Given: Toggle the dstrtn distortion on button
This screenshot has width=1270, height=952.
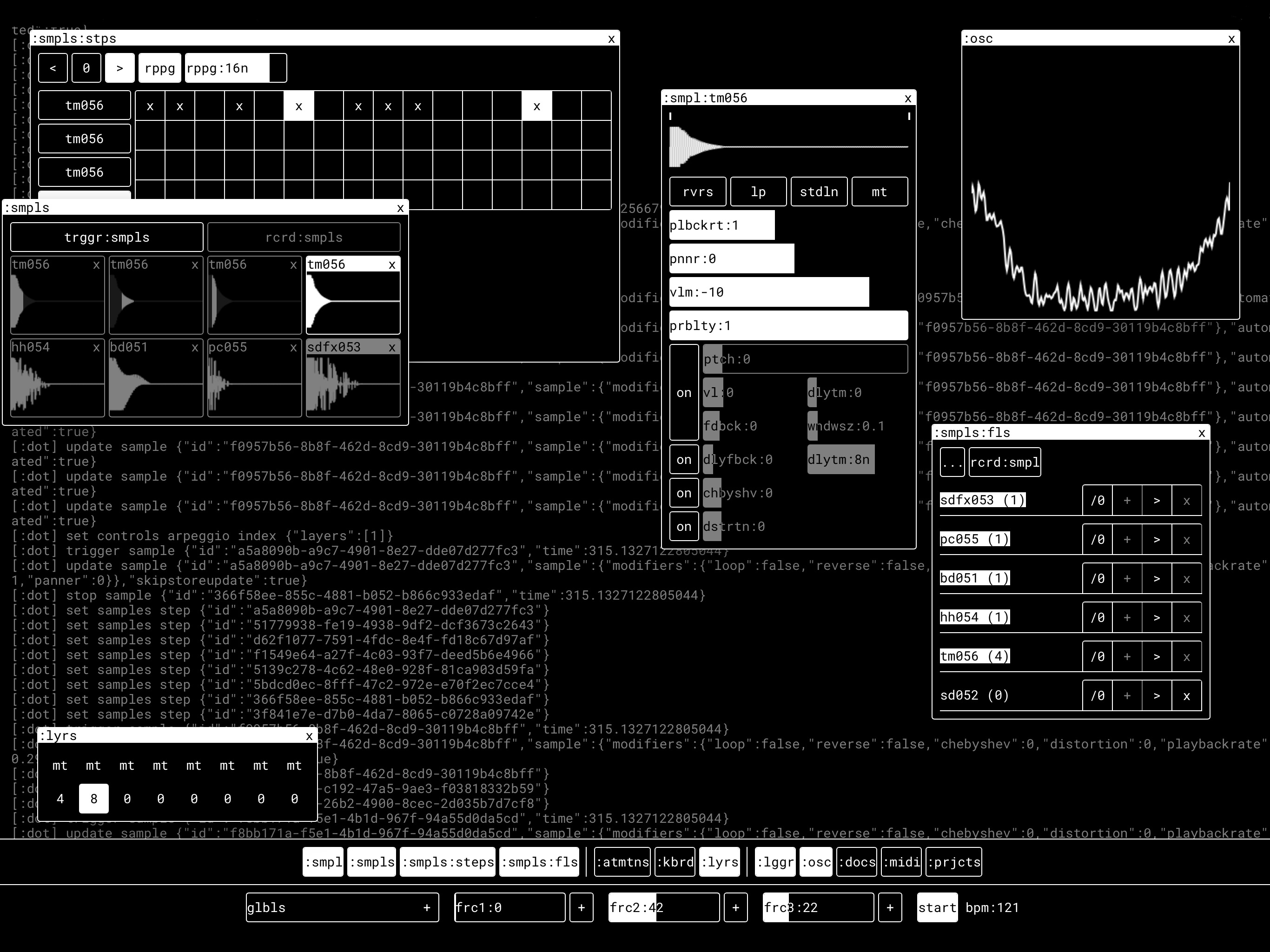Looking at the screenshot, I should click(x=684, y=526).
